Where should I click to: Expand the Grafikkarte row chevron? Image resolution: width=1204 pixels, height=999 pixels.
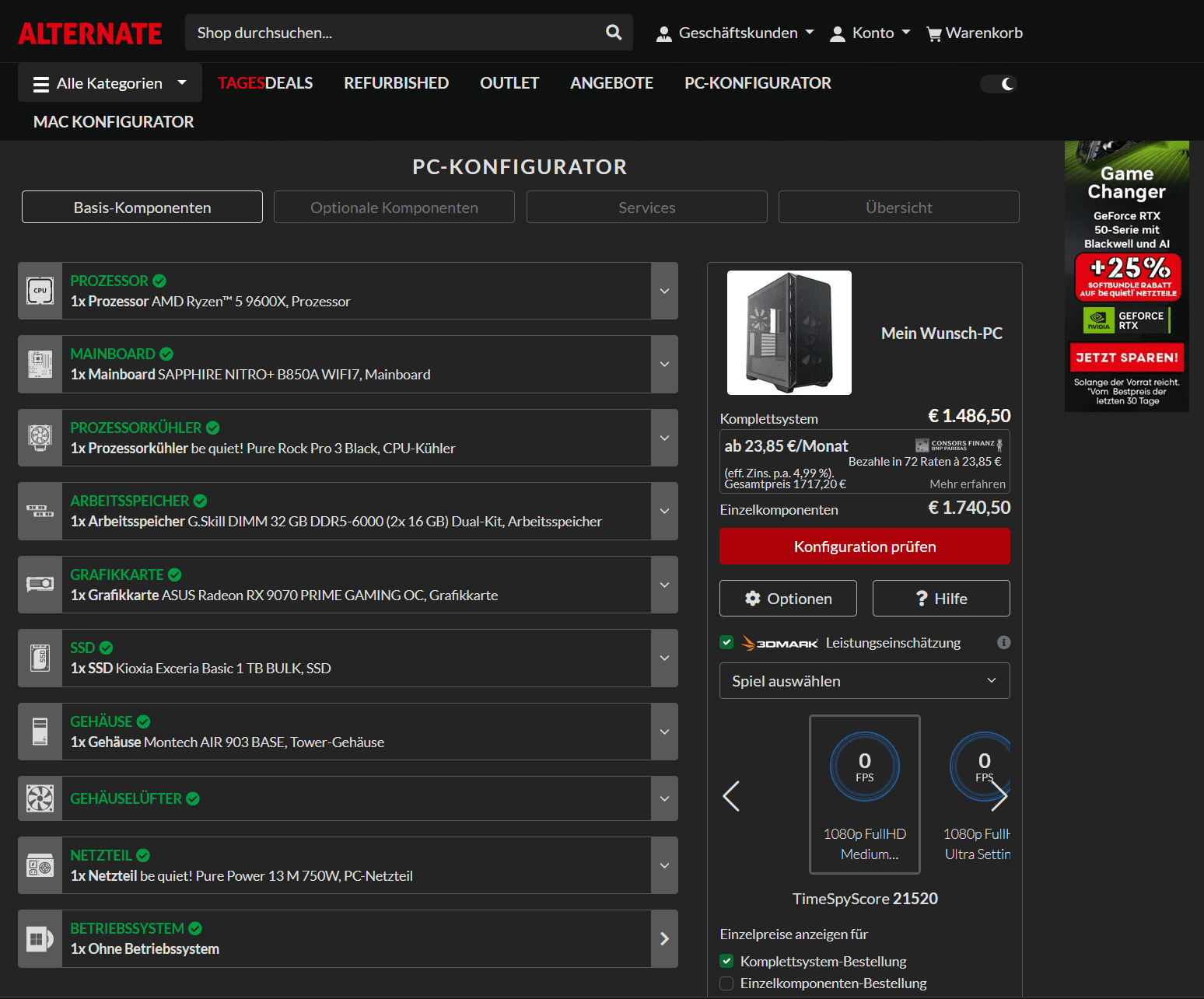(x=664, y=585)
